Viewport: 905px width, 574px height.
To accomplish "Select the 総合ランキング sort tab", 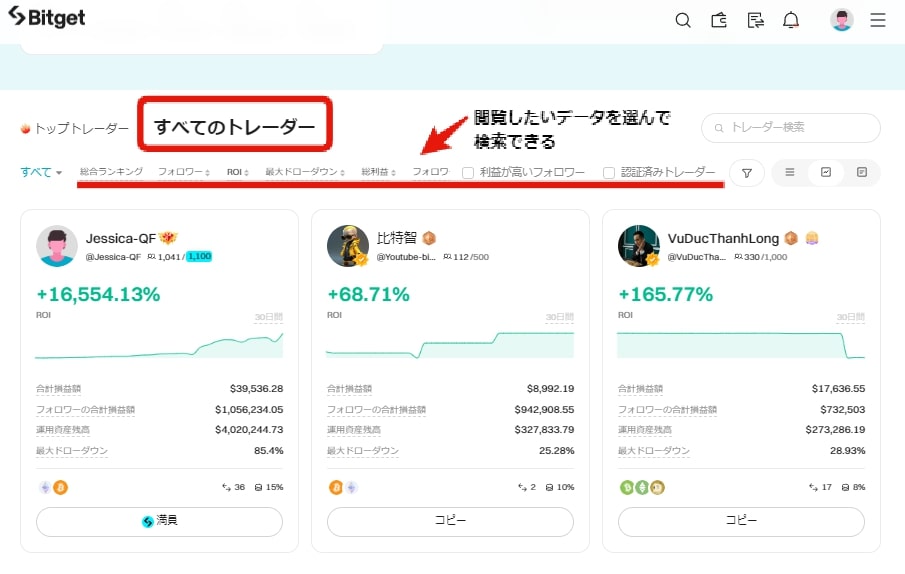I will [111, 172].
